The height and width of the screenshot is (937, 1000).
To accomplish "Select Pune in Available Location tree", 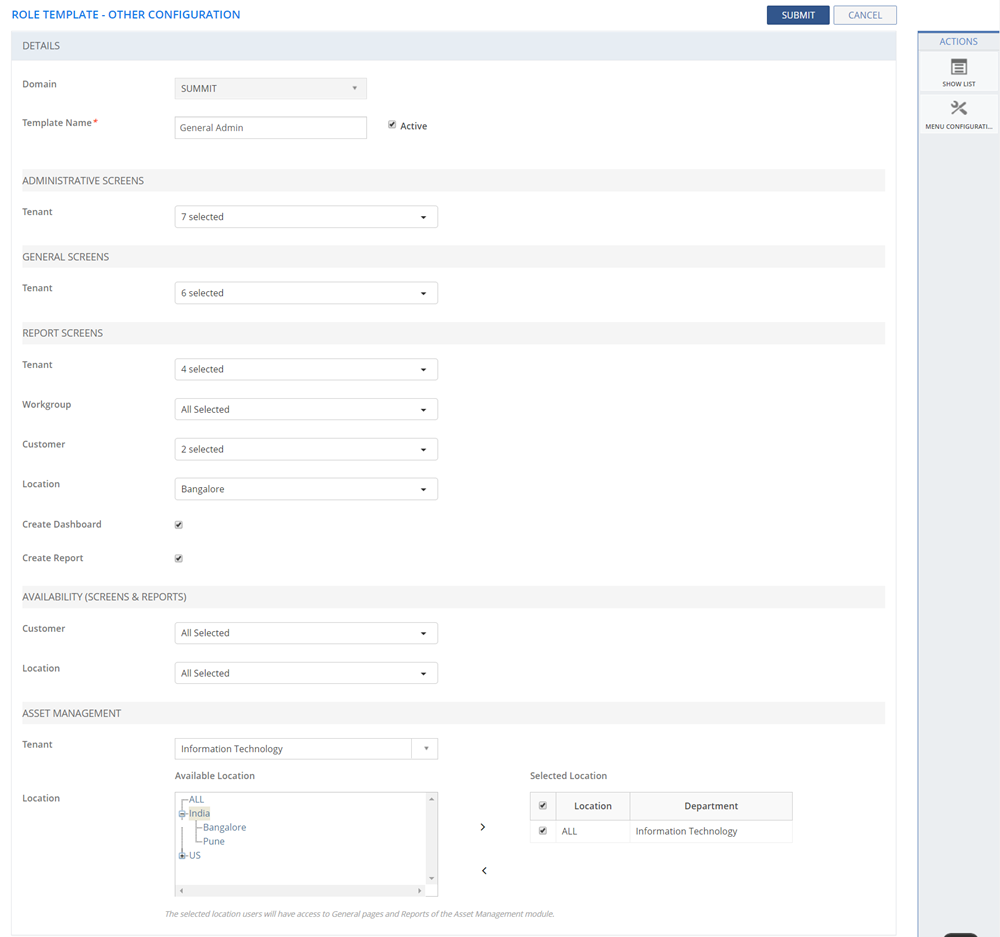I will (213, 841).
